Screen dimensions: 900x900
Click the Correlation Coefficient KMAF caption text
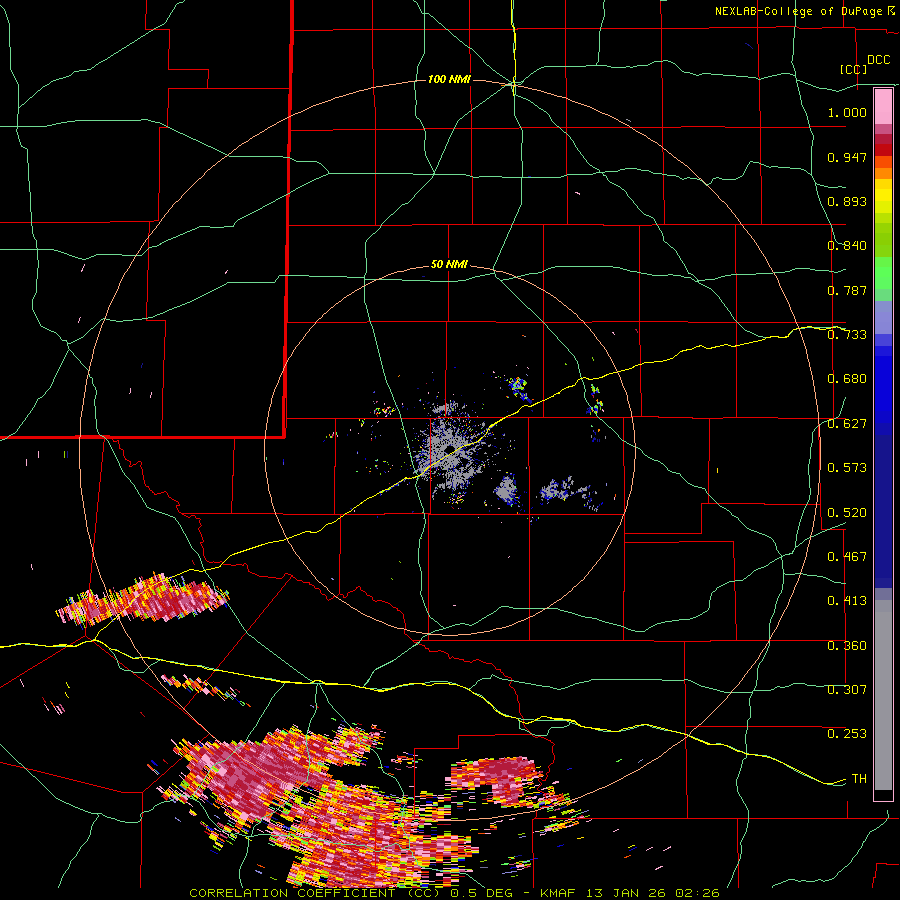tap(454, 893)
